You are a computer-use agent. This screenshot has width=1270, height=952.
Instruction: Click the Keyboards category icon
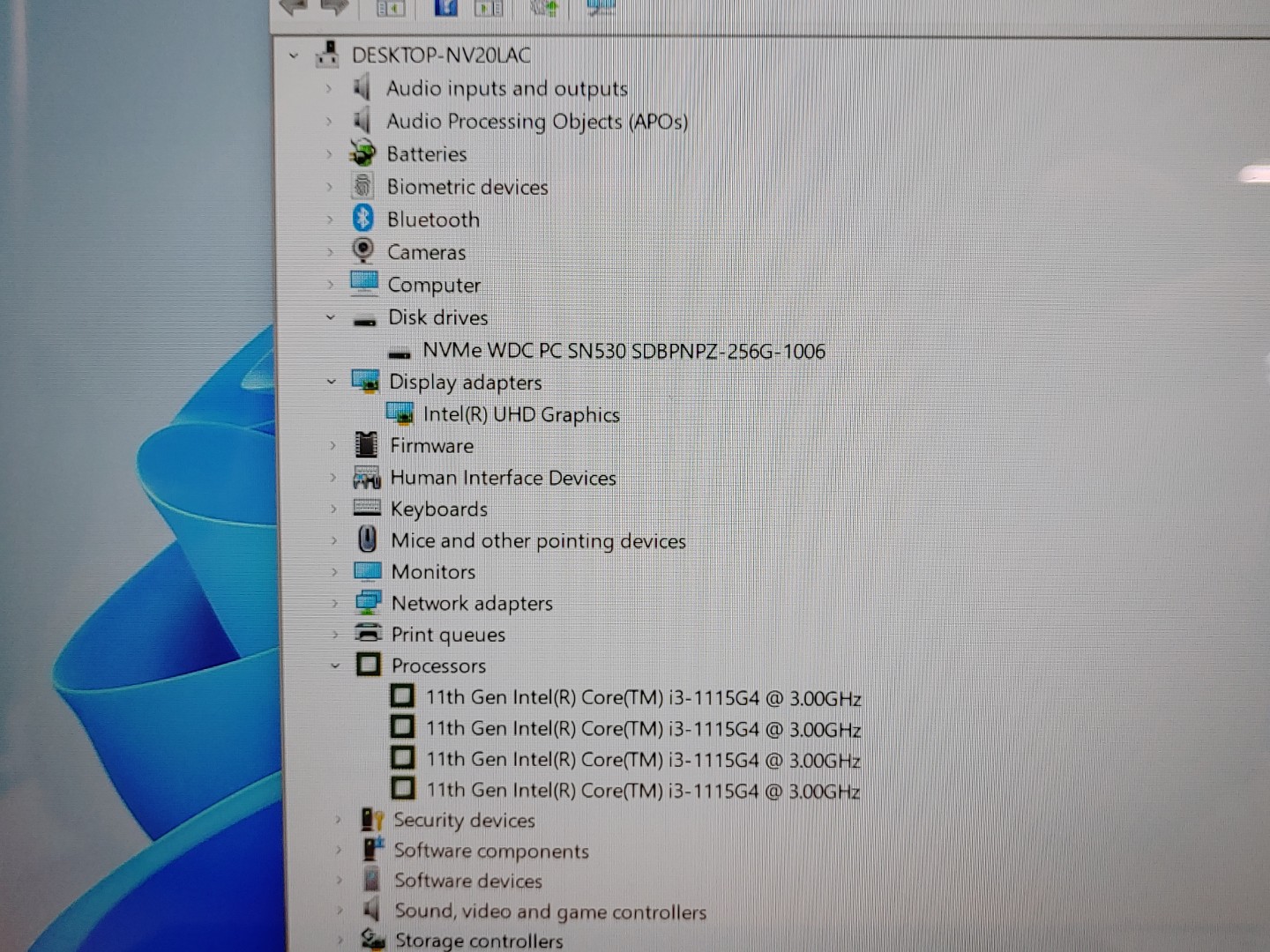coord(366,509)
